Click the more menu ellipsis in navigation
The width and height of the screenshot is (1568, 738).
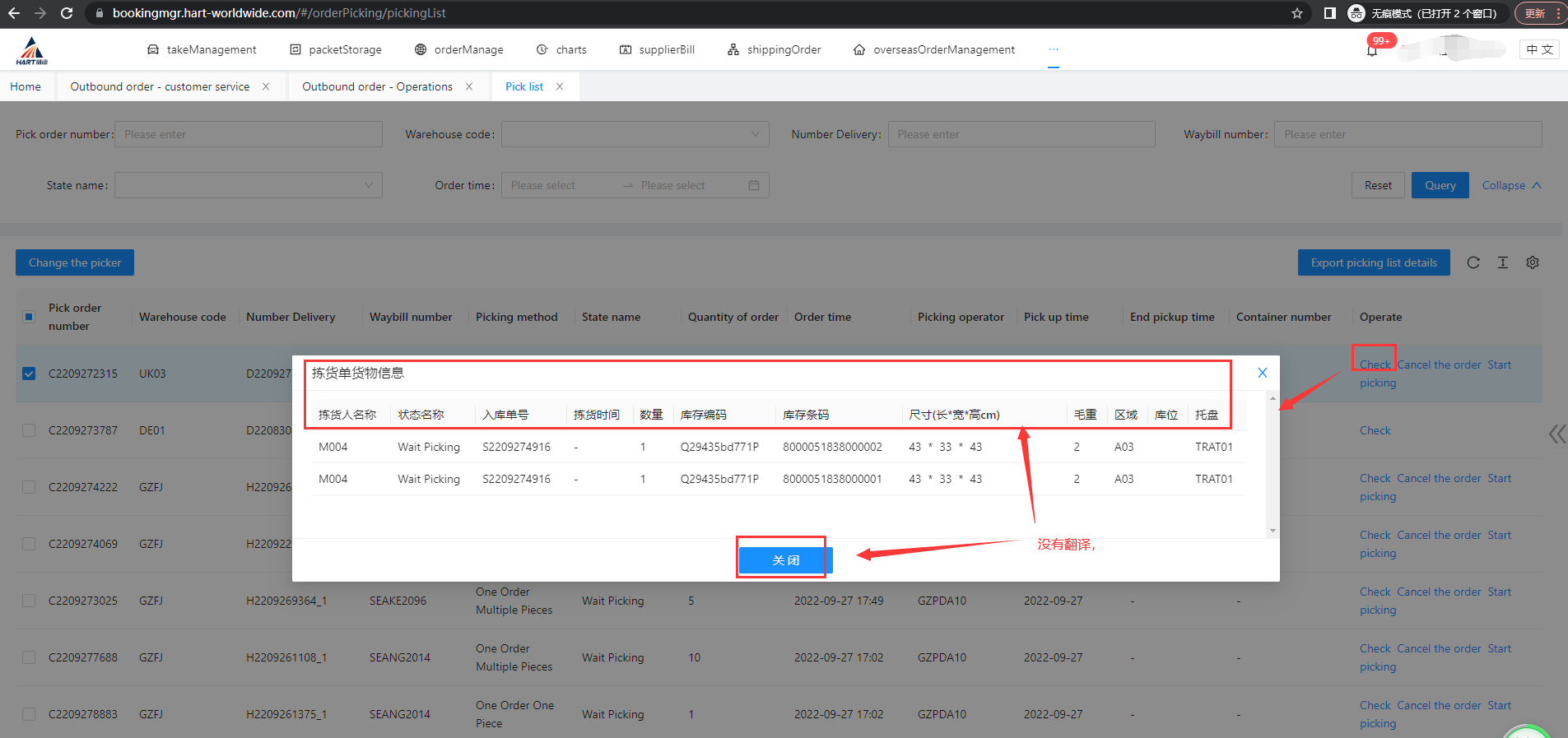pyautogui.click(x=1053, y=49)
